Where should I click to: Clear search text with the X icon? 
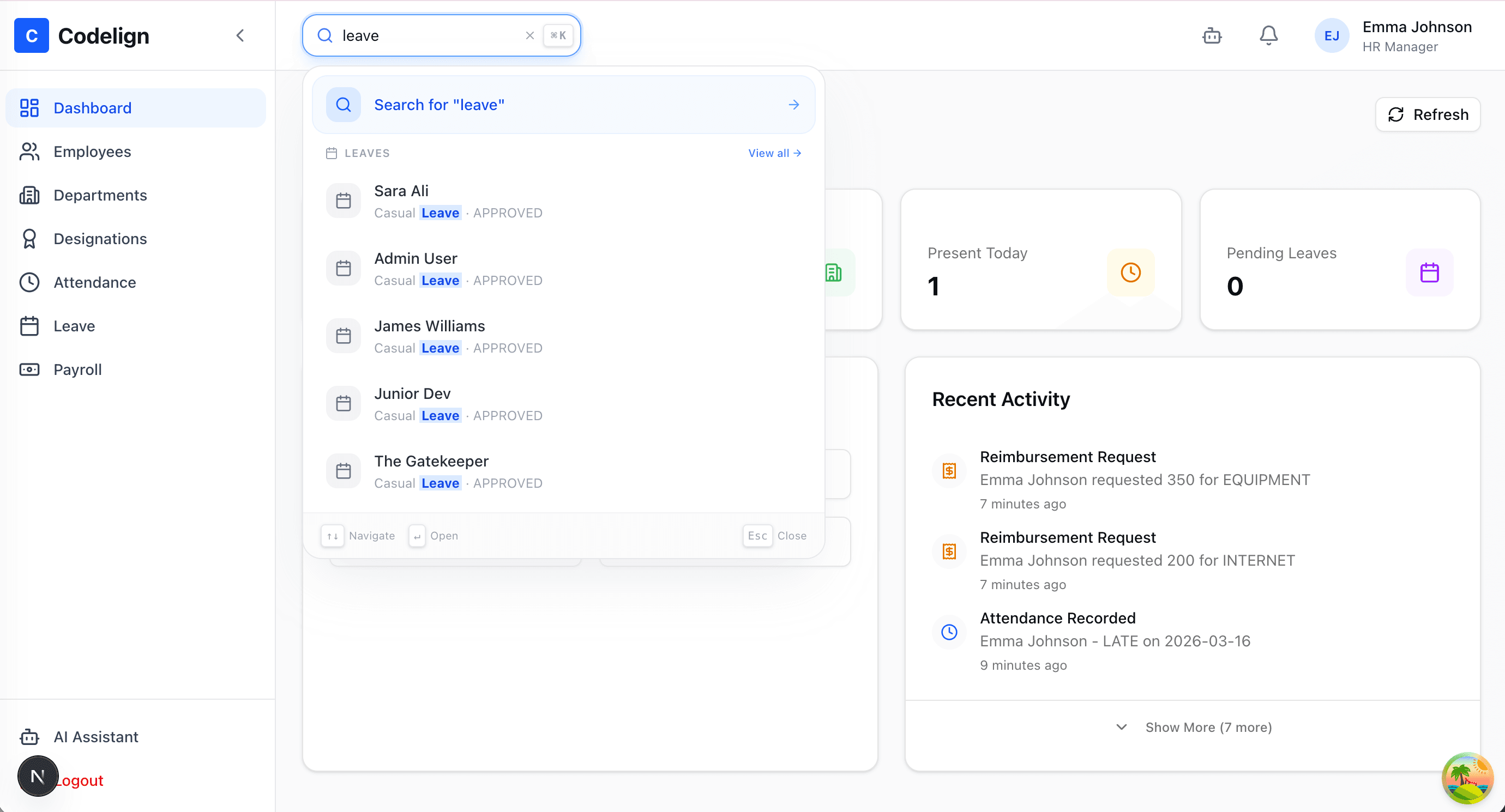[529, 35]
